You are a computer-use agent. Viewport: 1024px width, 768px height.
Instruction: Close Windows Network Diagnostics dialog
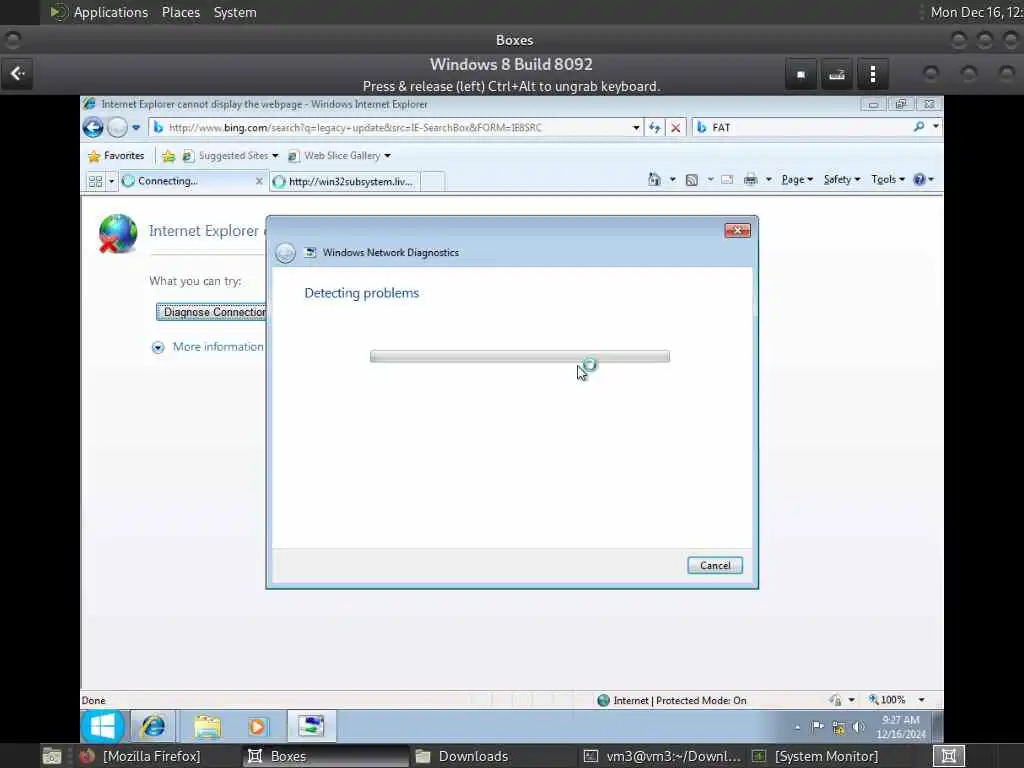[x=737, y=231]
